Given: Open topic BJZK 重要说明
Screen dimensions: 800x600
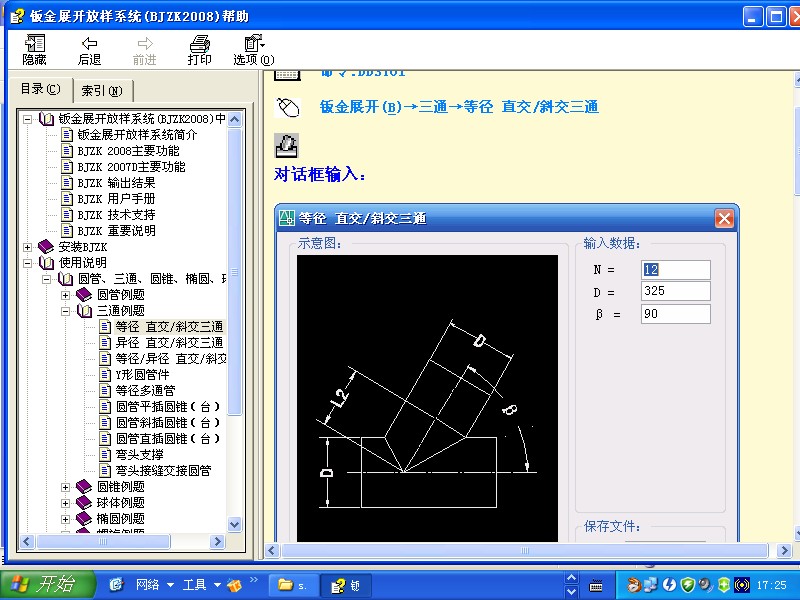Looking at the screenshot, I should click(x=116, y=231).
